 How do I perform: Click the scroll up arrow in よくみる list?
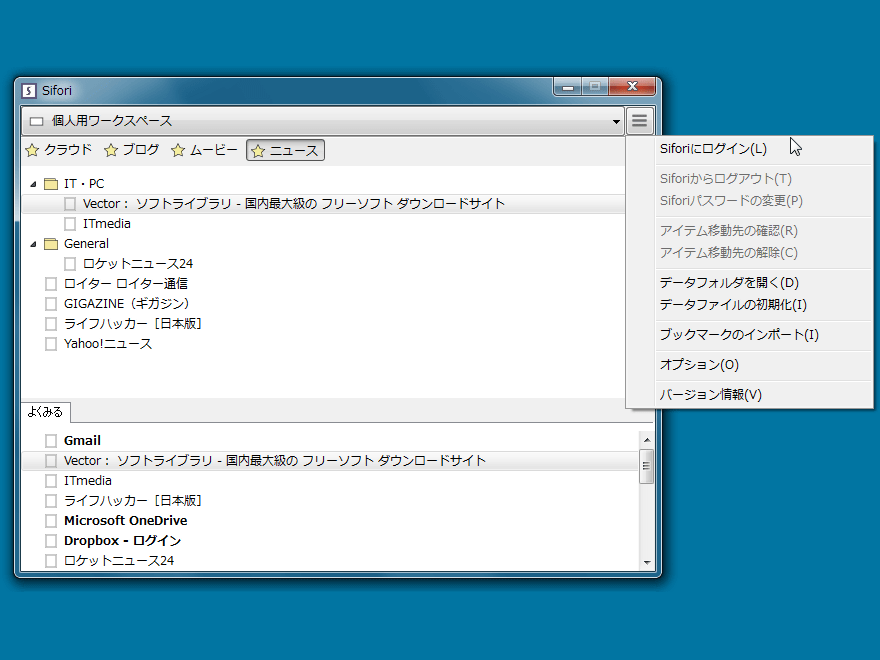[647, 440]
